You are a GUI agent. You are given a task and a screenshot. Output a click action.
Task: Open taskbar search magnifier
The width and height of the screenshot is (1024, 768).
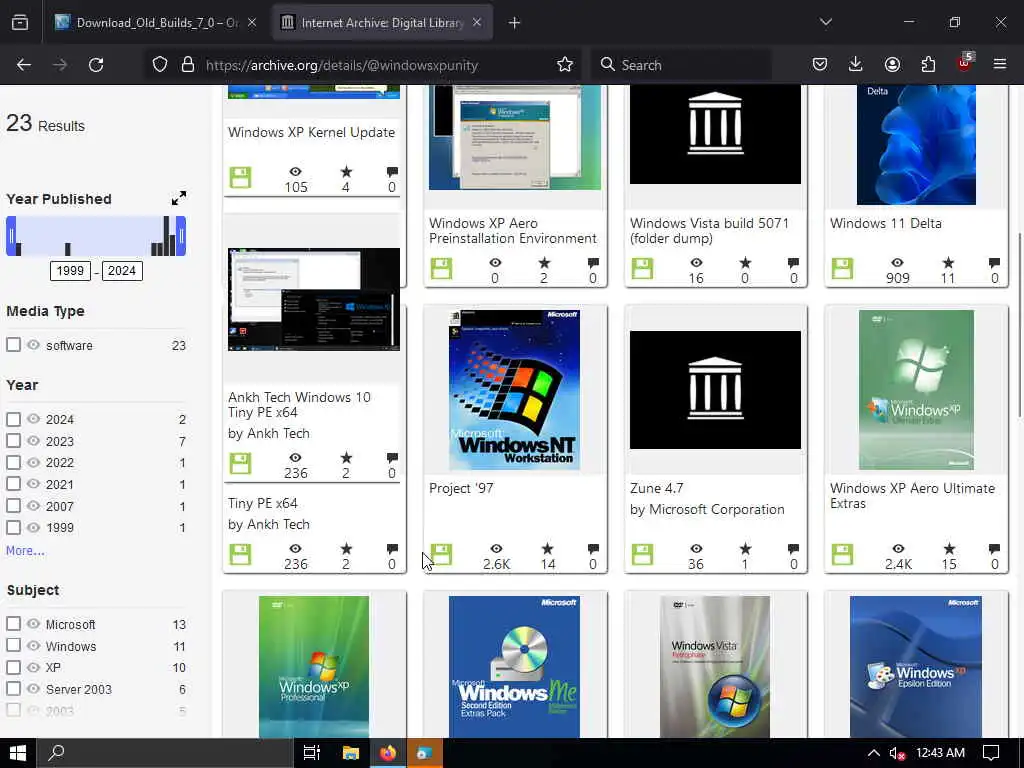[x=57, y=753]
